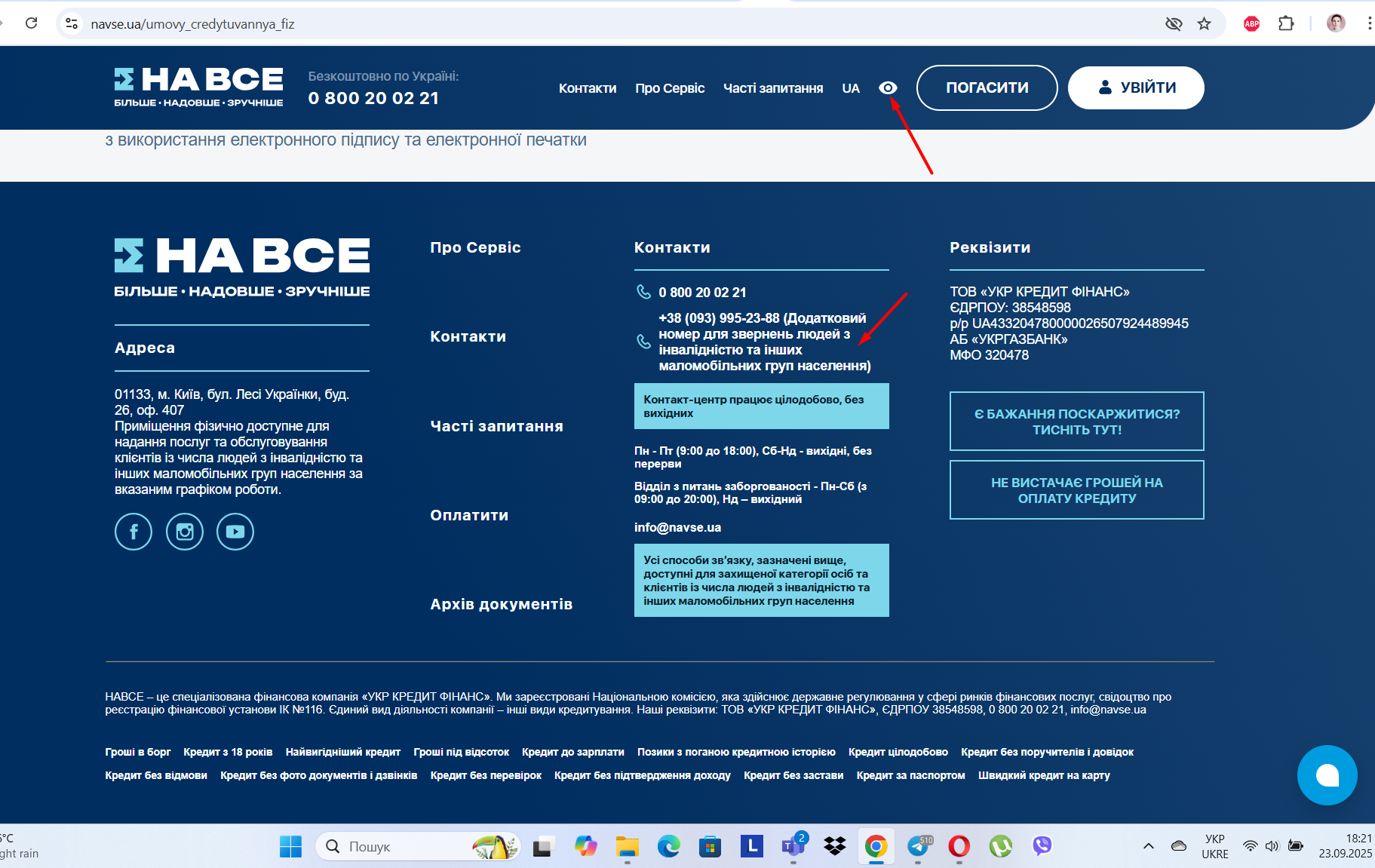1375x868 pixels.
Task: Open the browser extensions puzzle icon
Action: [1286, 23]
